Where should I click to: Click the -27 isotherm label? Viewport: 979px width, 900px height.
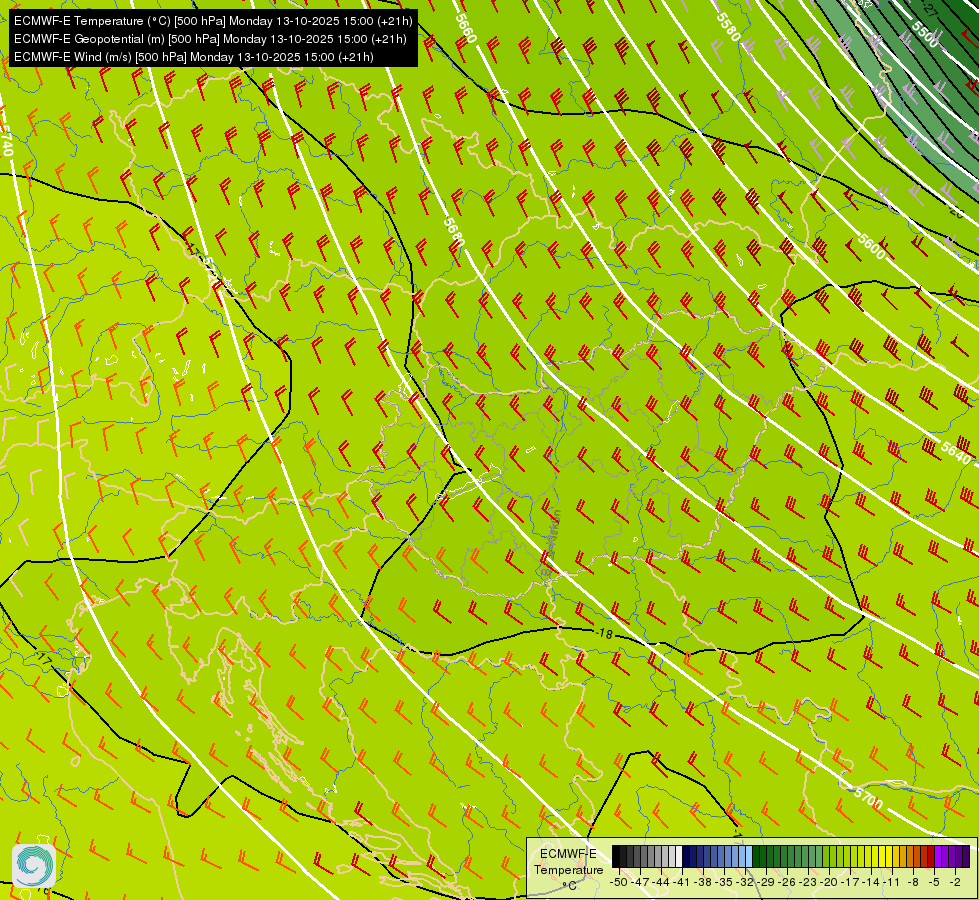[x=930, y=10]
